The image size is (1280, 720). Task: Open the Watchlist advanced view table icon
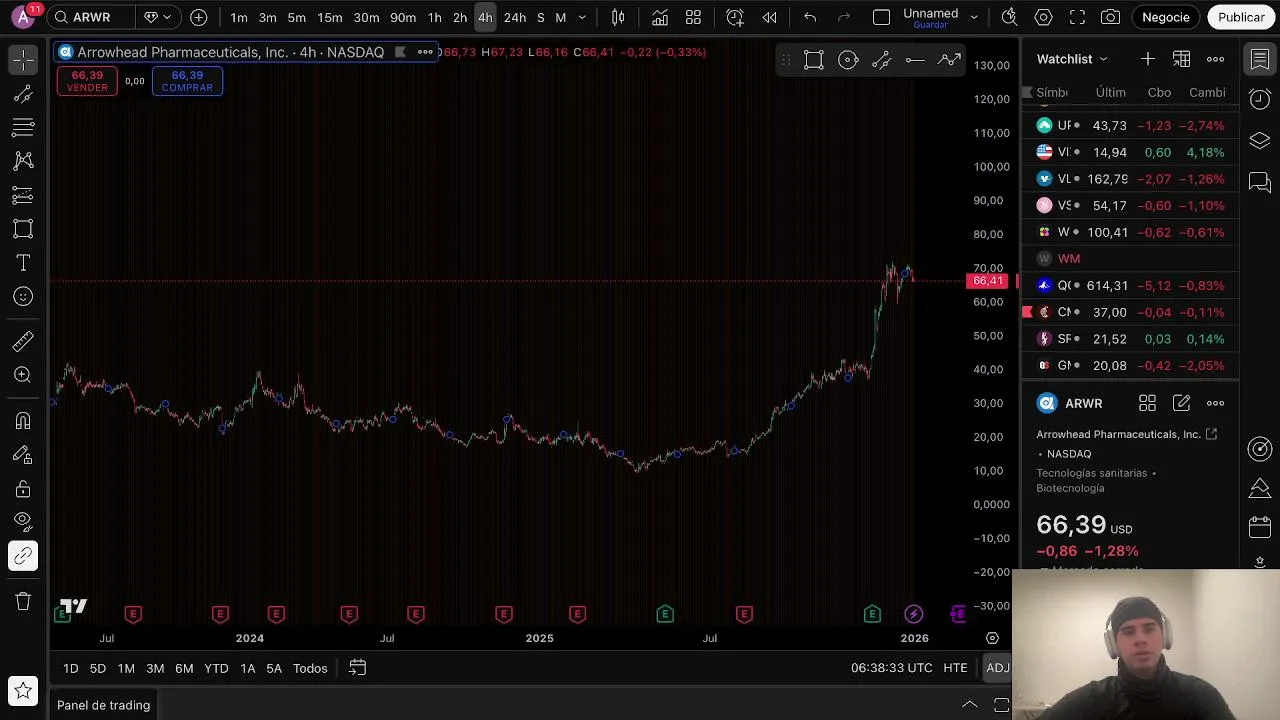(1181, 59)
